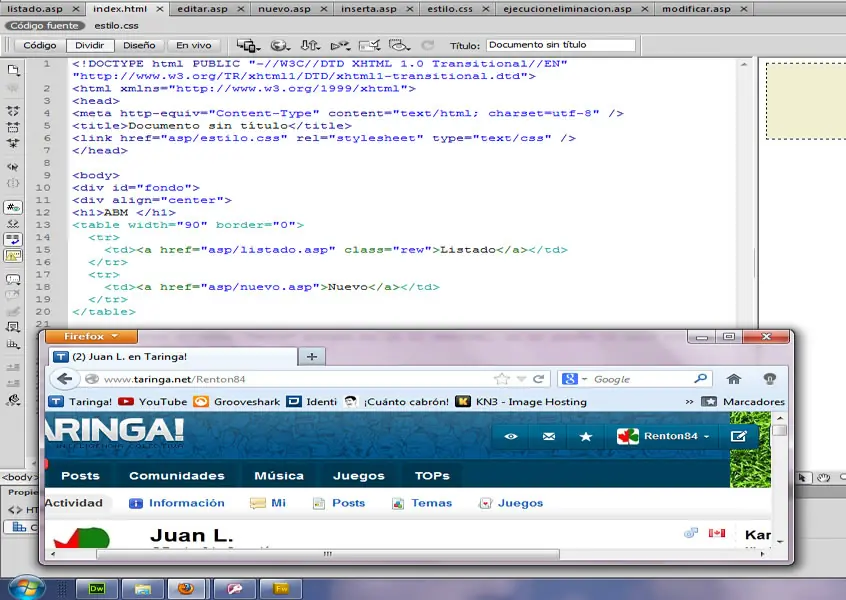Open the YouTube bookmark in Firefox
This screenshot has width=846, height=600.
click(x=153, y=401)
